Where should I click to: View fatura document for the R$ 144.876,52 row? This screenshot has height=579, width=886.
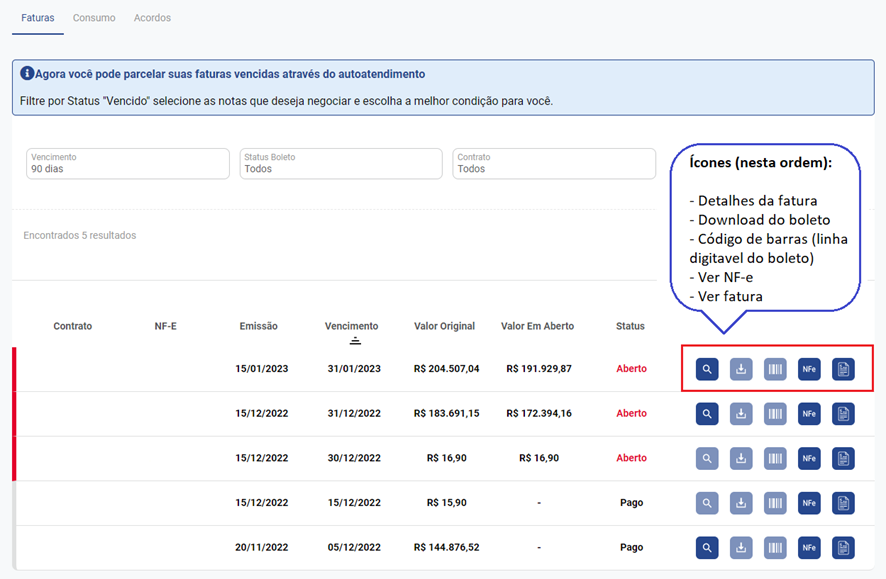tap(843, 548)
